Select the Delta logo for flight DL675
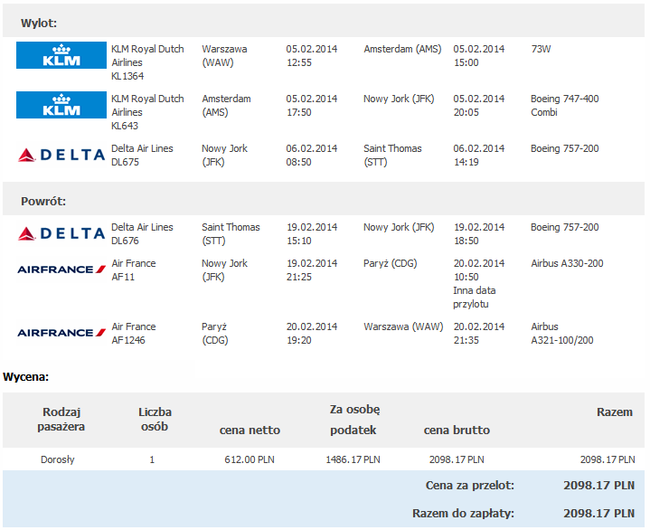Viewport: 650px width, 530px height. (x=61, y=155)
